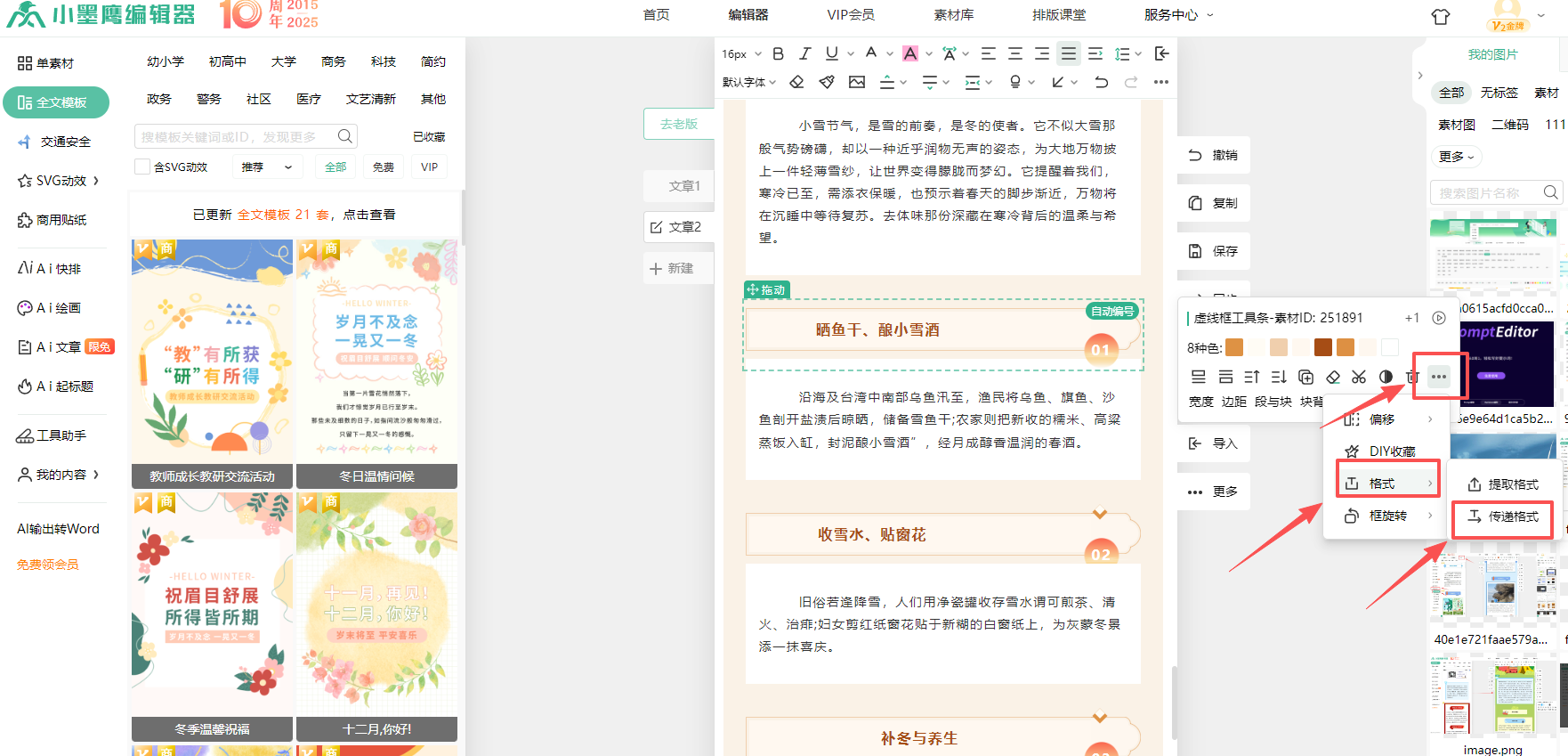The image size is (1568, 756).
Task: Select 传递格式 from the format submenu
Action: [1502, 516]
